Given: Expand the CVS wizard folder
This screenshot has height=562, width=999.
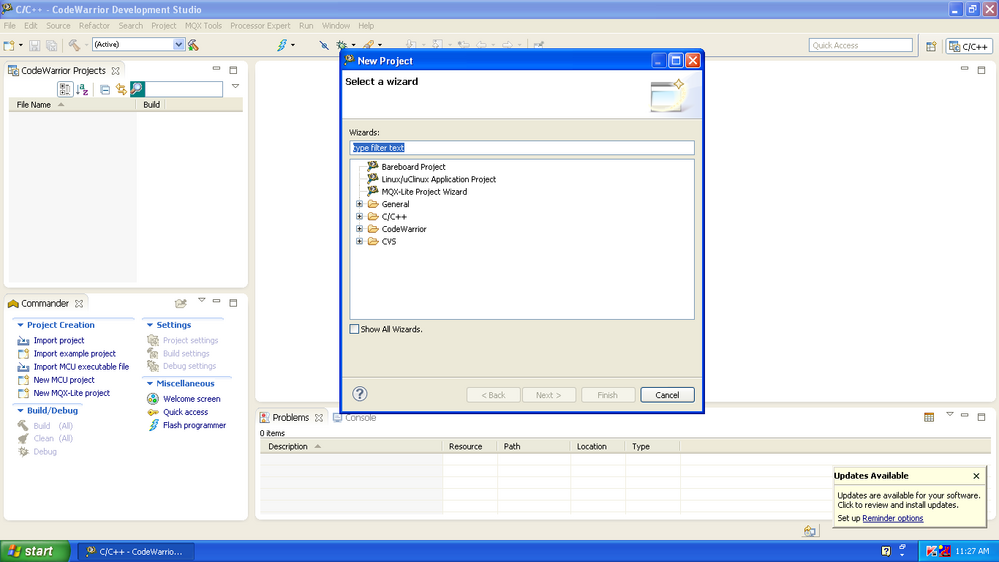Looking at the screenshot, I should coord(359,241).
